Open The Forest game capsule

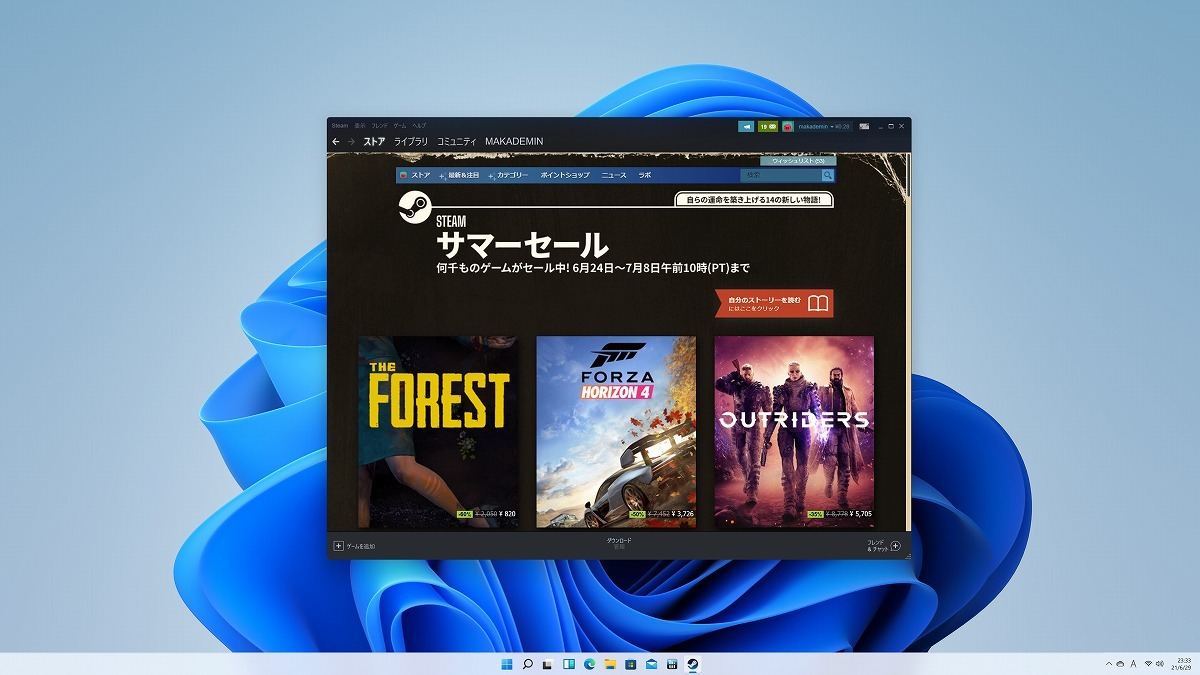438,431
